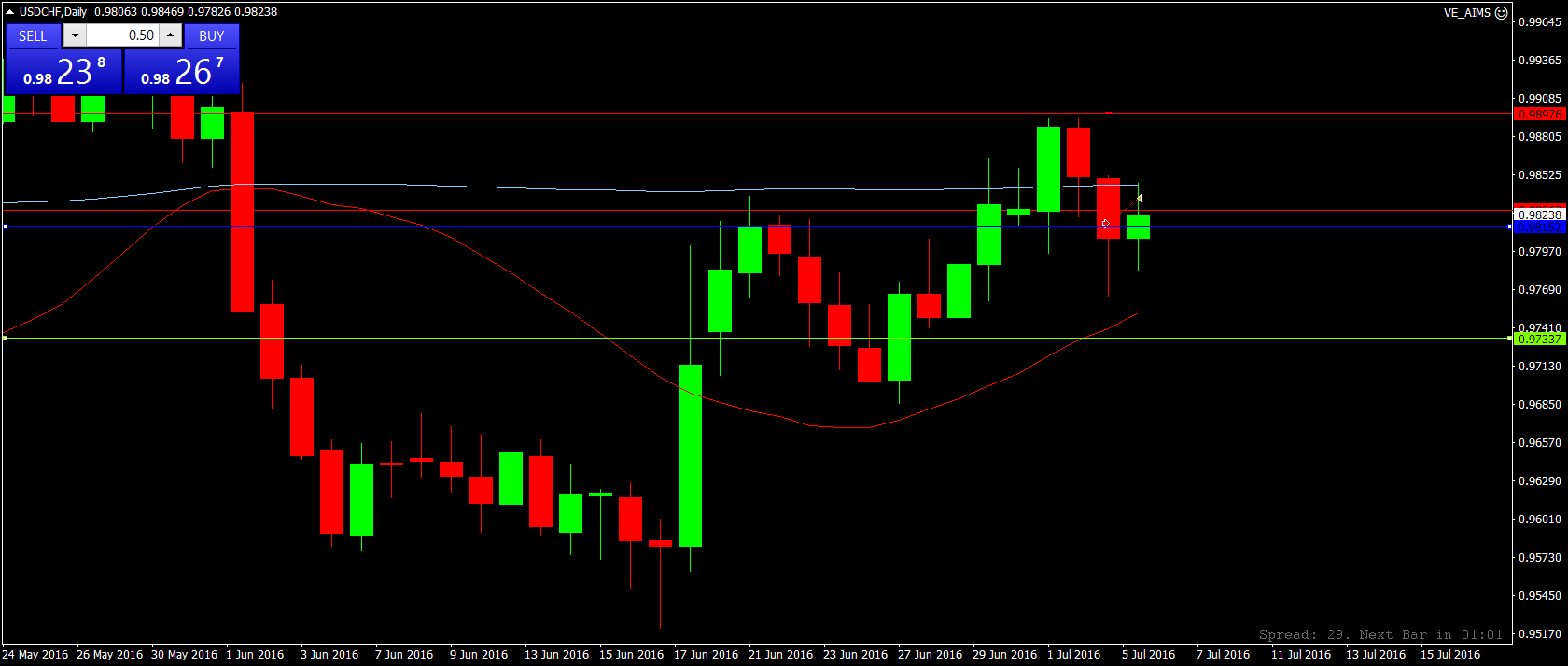The image size is (1568, 666).
Task: Buy at ask price 0.98267
Action: pyautogui.click(x=182, y=72)
